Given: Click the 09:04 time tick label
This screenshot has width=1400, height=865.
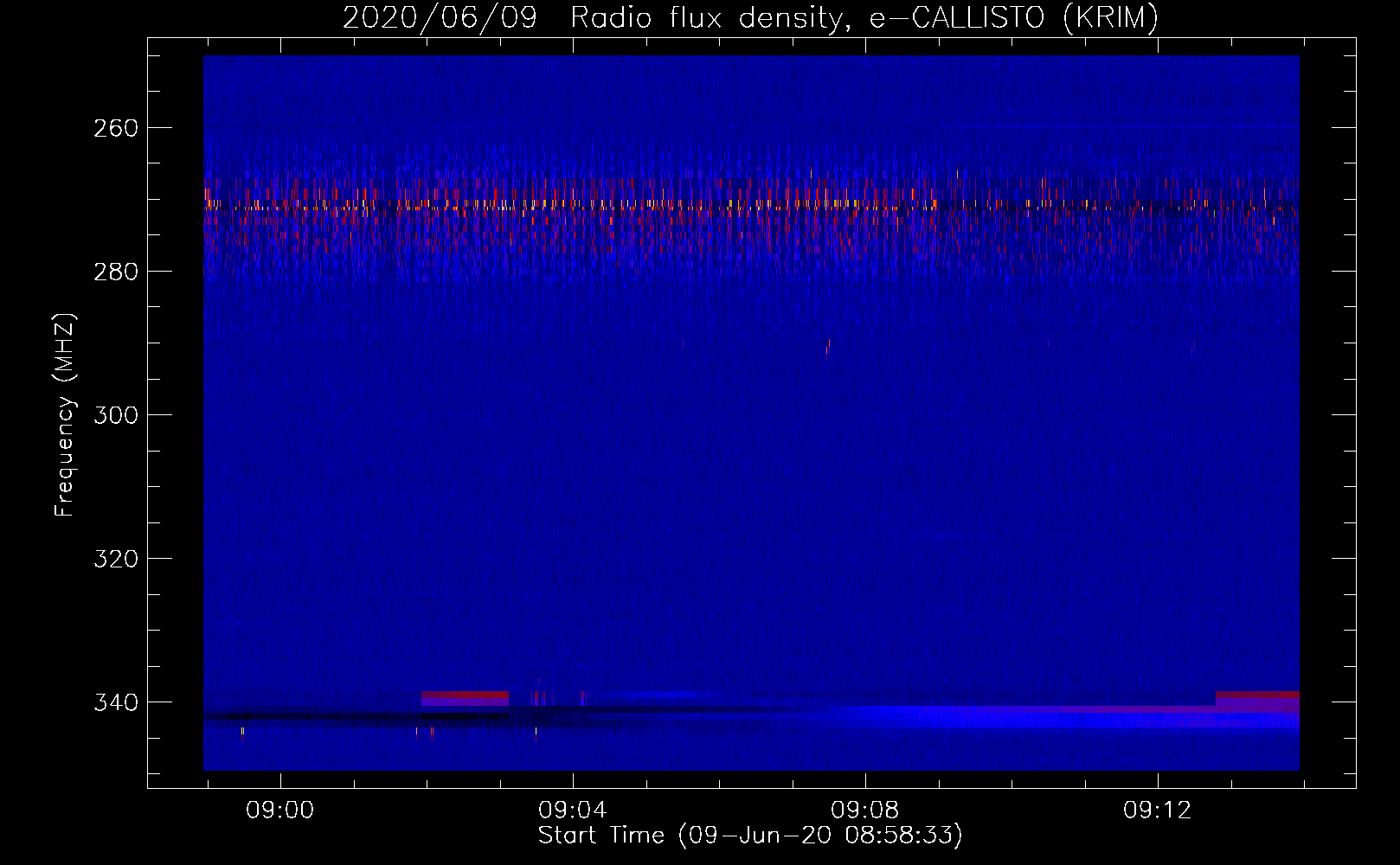Looking at the screenshot, I should pyautogui.click(x=573, y=811).
